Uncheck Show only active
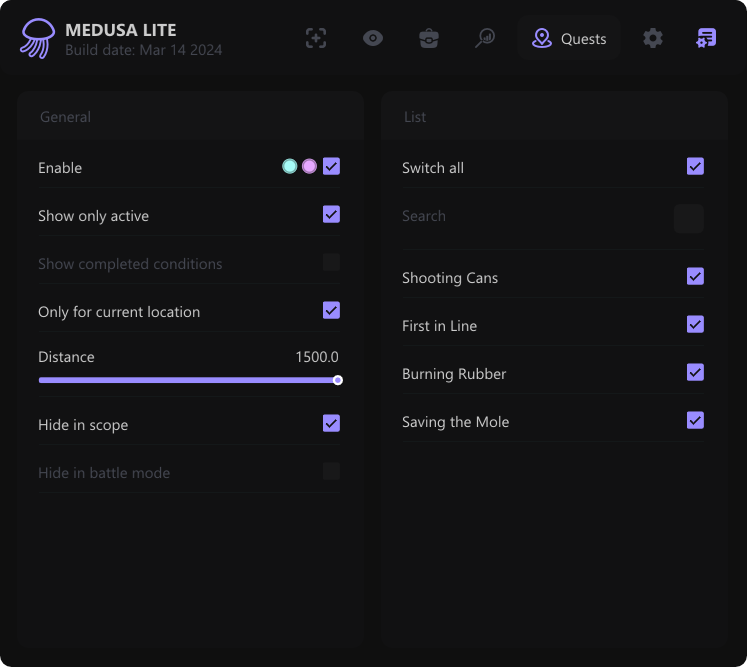The height and width of the screenshot is (668, 747). [x=332, y=214]
